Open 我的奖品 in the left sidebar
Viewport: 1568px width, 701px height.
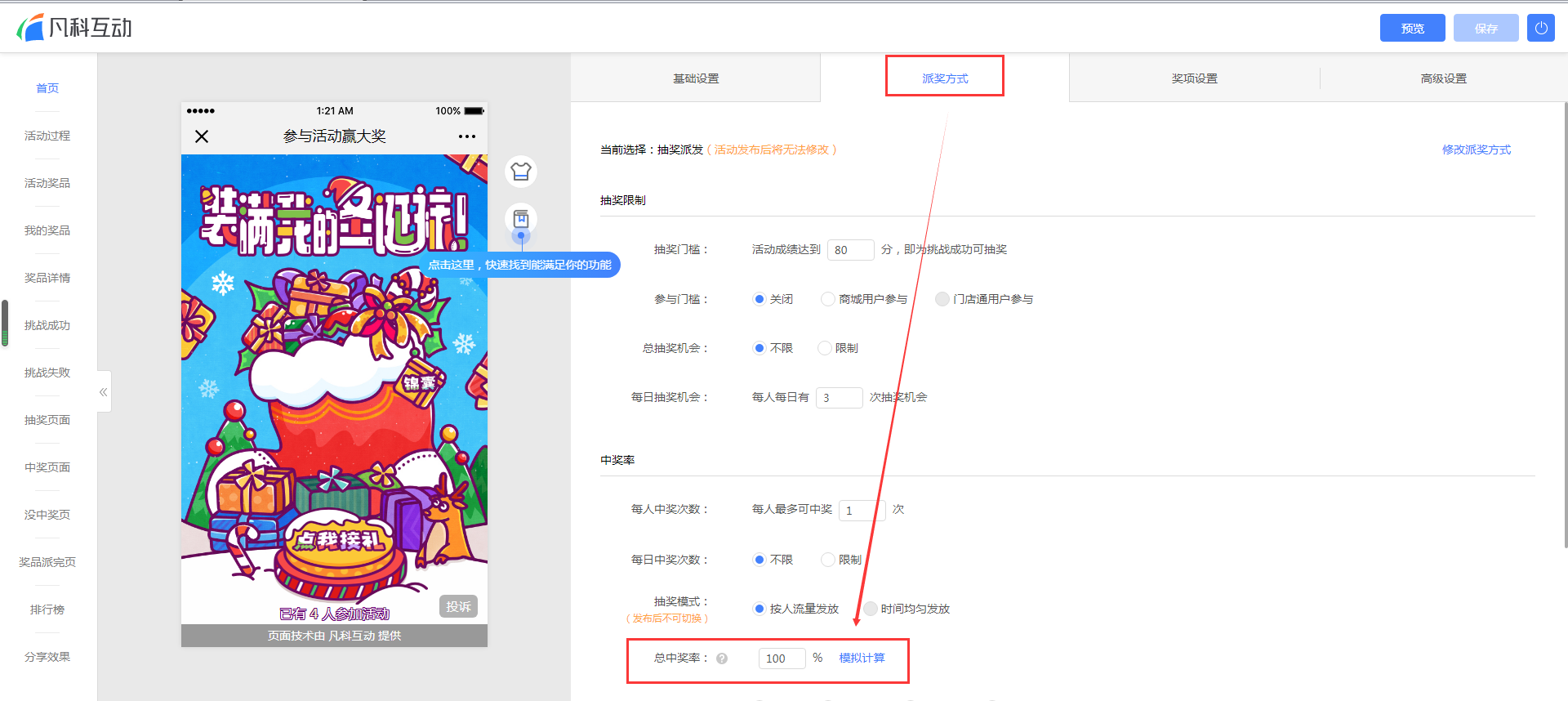tap(47, 230)
